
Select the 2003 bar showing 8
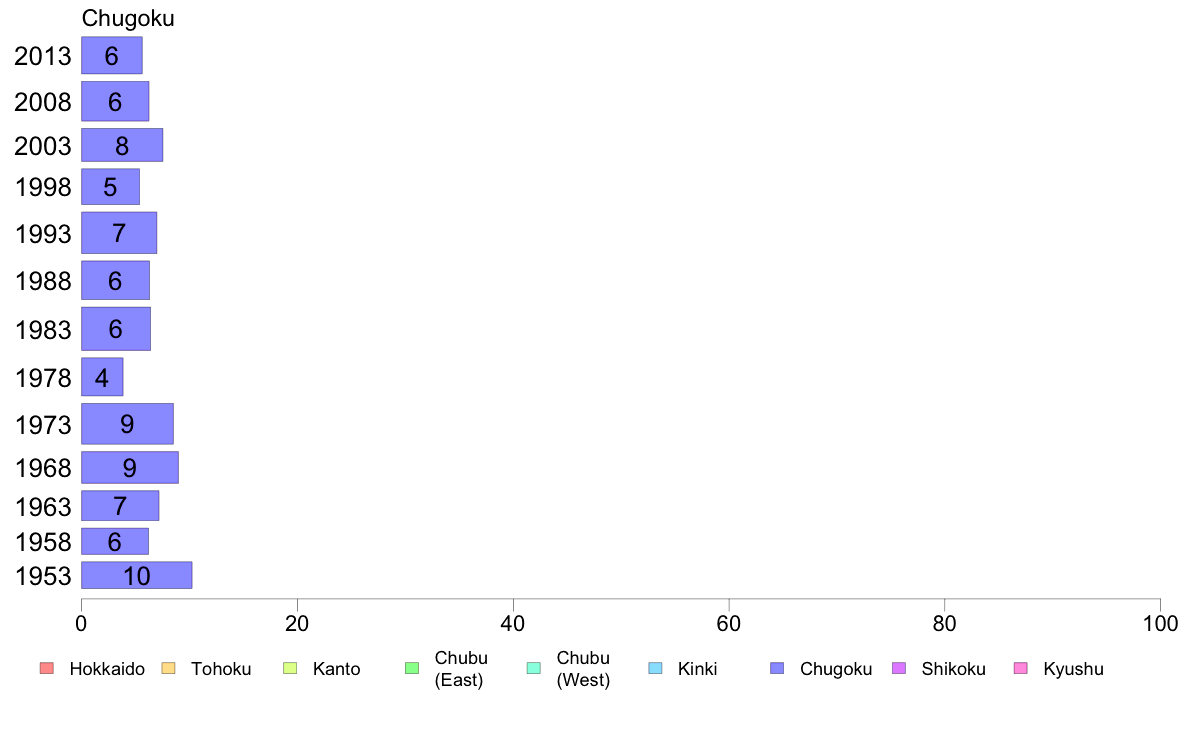122,145
